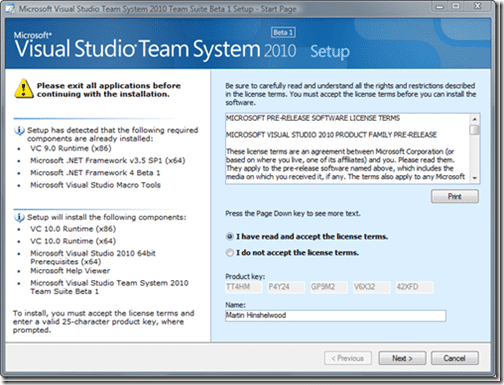Click the Cancel button
This screenshot has width=504, height=385.
click(455, 358)
